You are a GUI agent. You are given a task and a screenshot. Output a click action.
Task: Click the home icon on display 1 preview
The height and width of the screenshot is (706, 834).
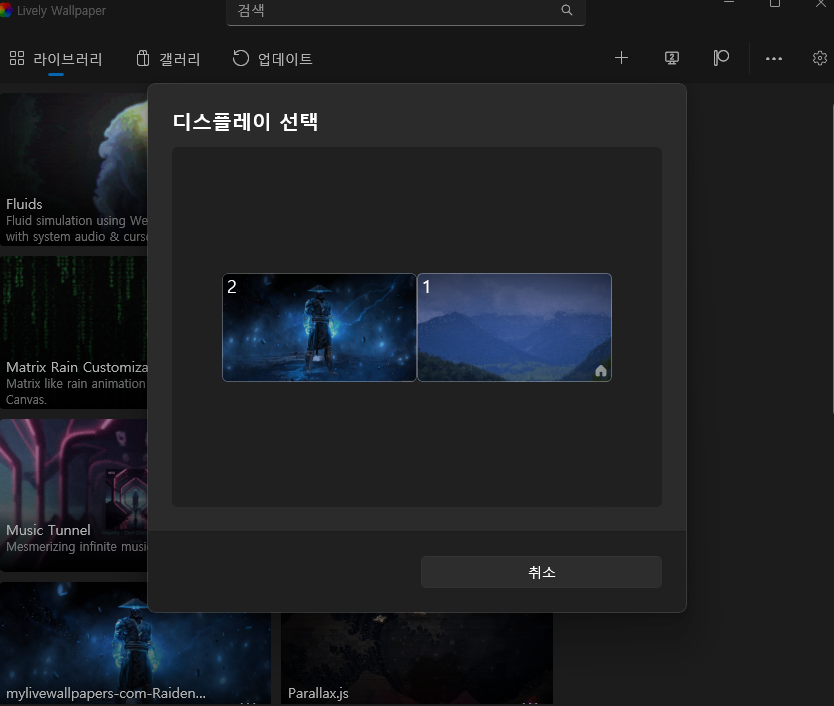601,370
